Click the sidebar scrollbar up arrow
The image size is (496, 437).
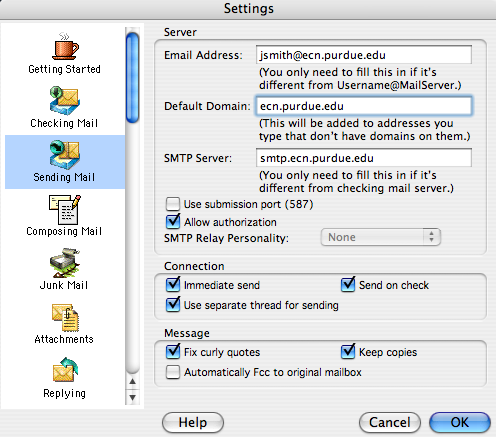tap(133, 381)
